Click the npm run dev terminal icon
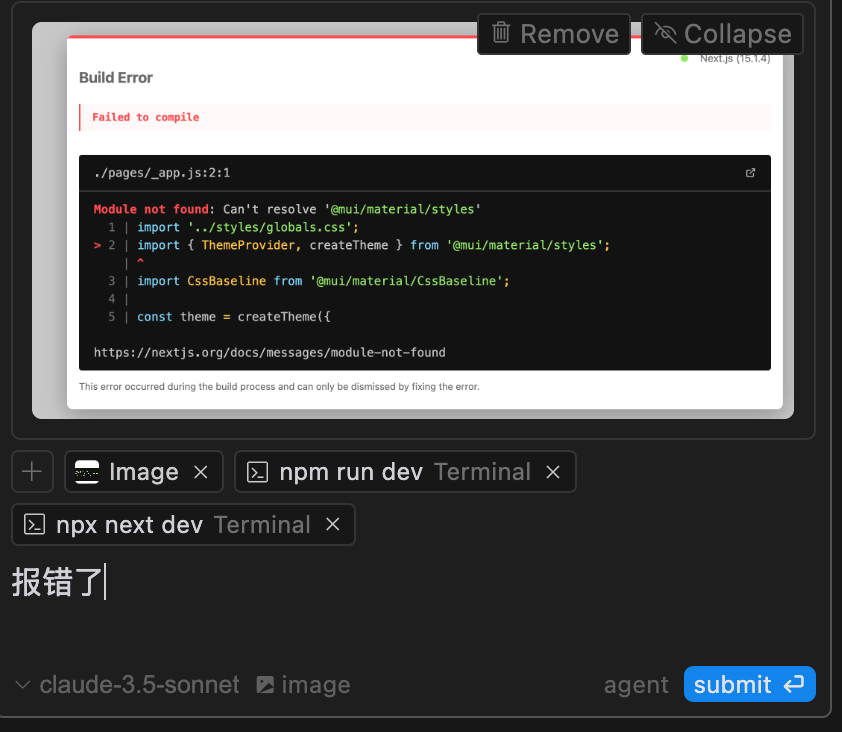The height and width of the screenshot is (732, 842). 257,472
